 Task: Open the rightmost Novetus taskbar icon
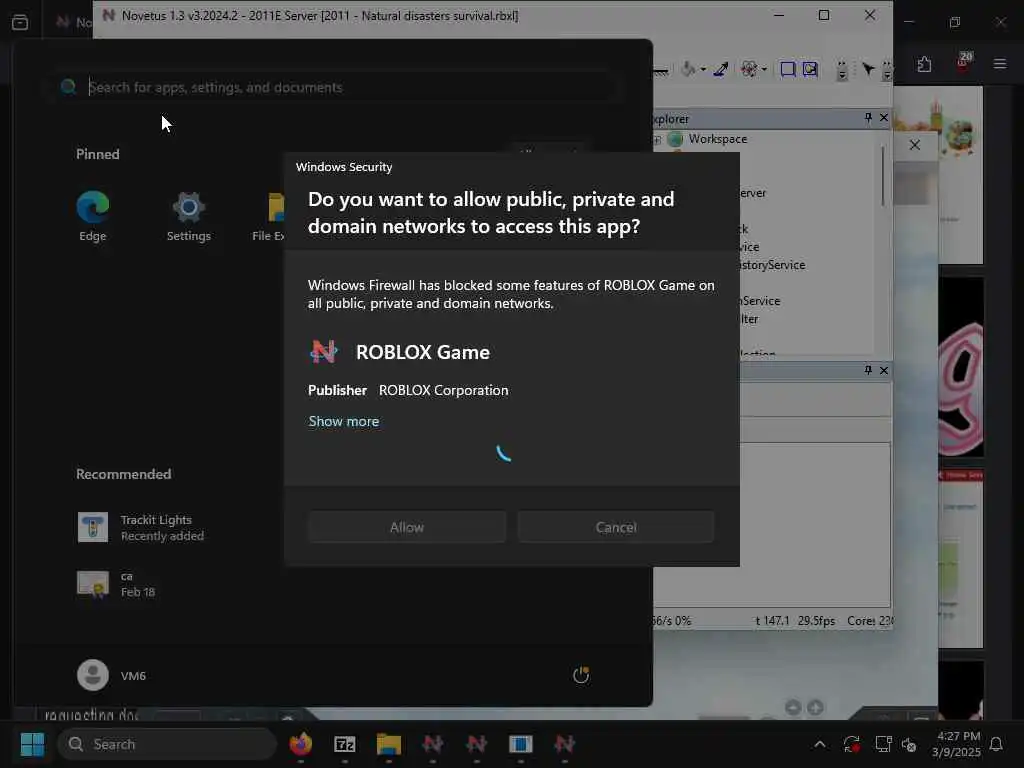click(x=564, y=744)
